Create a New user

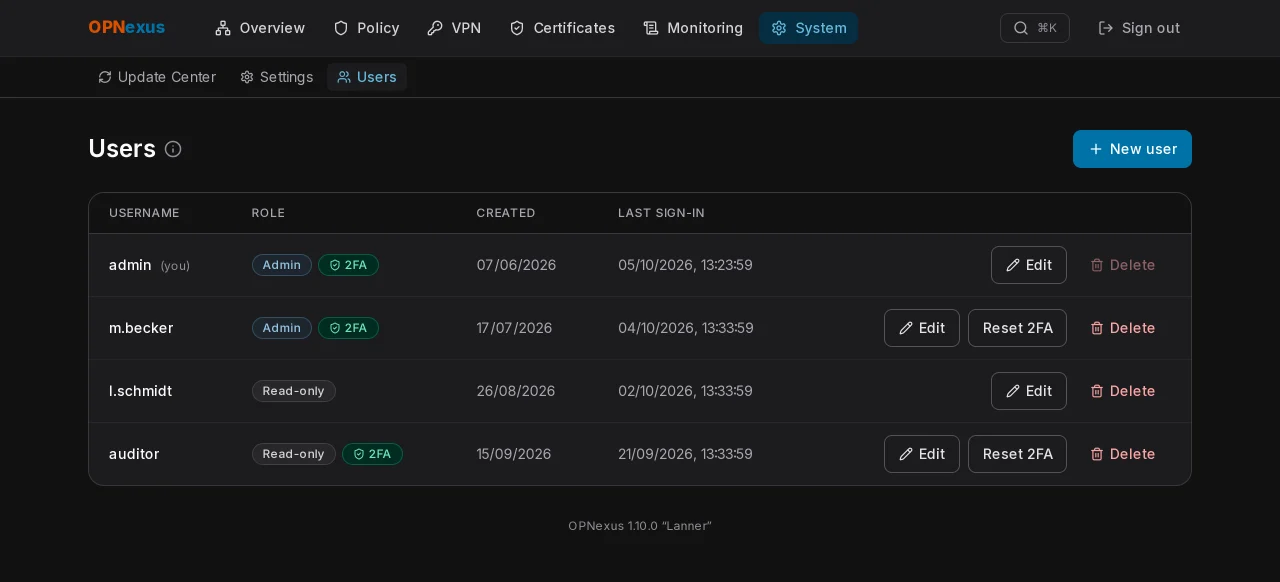1132,149
